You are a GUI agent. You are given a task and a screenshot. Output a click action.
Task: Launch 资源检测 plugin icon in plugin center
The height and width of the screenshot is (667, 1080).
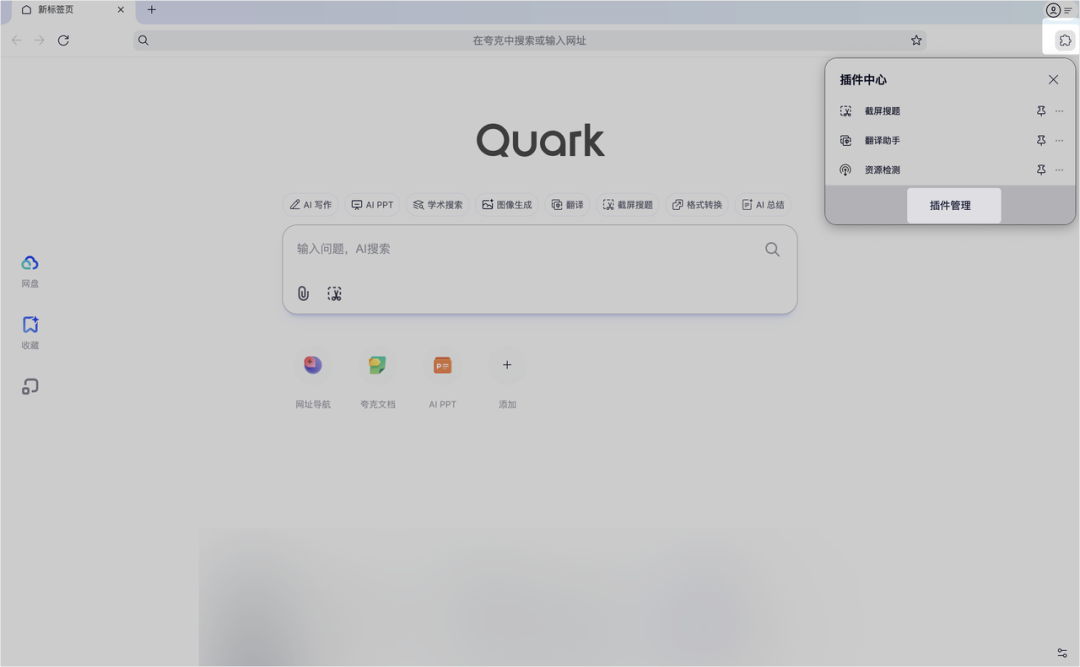coord(845,170)
